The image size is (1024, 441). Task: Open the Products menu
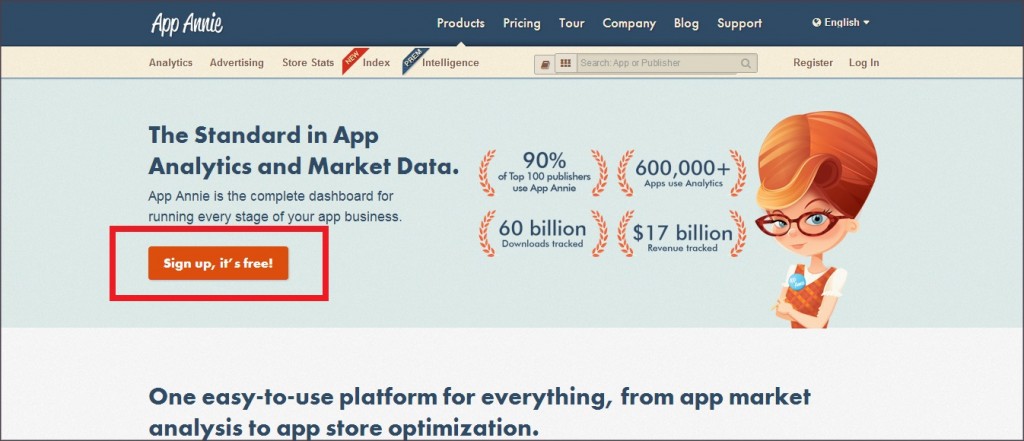pos(460,23)
